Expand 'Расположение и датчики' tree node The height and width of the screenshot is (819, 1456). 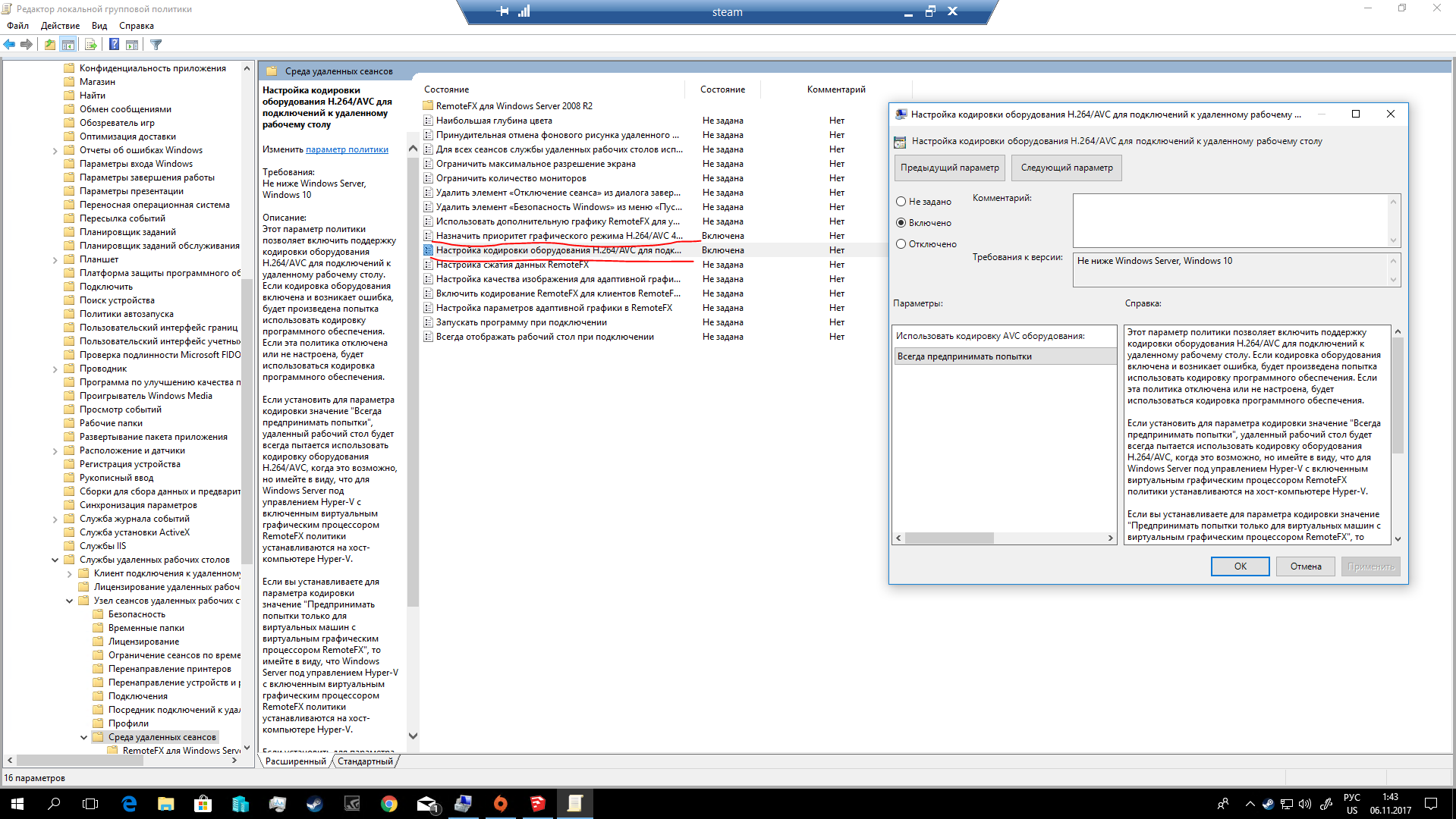(55, 451)
